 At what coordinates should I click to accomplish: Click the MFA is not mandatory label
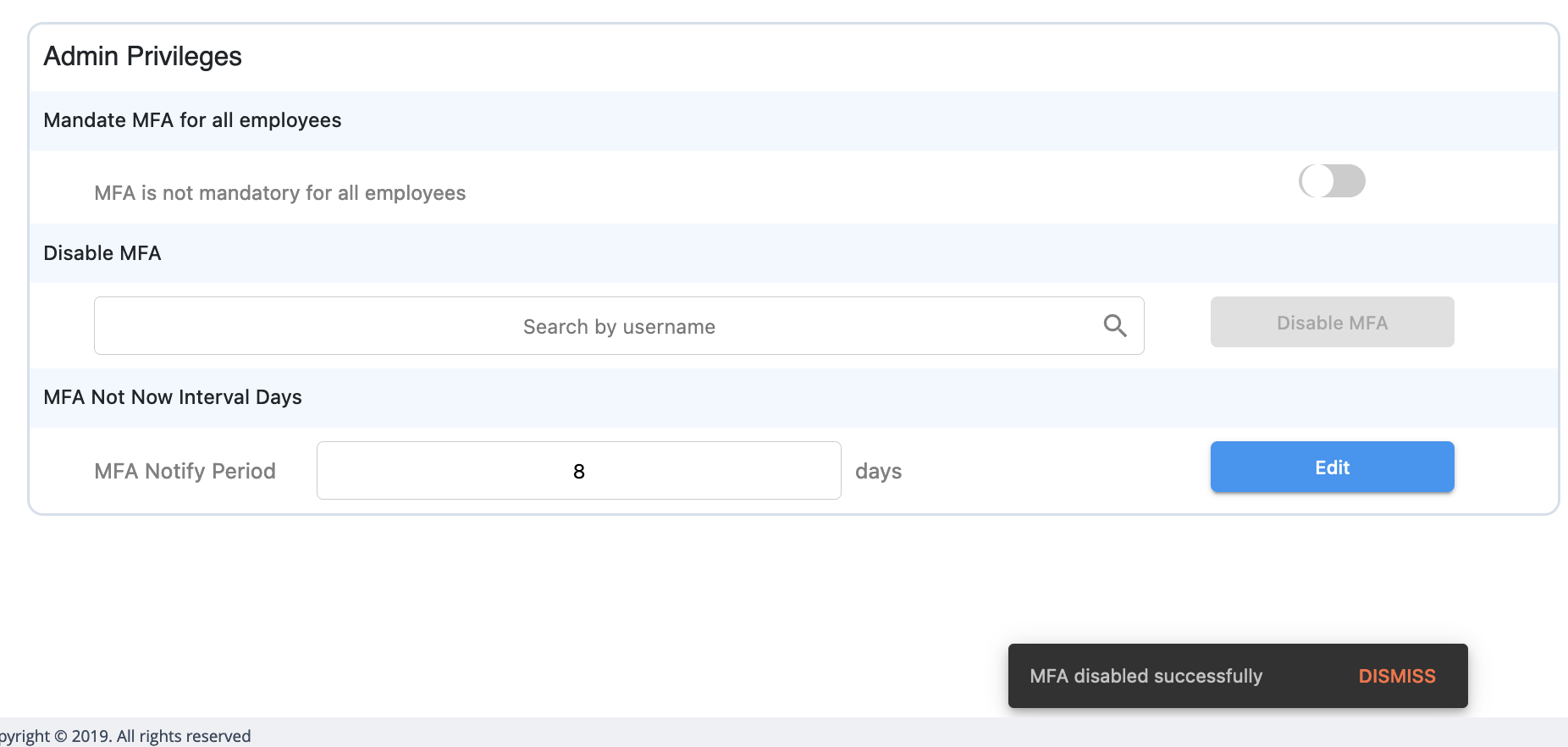coord(279,193)
